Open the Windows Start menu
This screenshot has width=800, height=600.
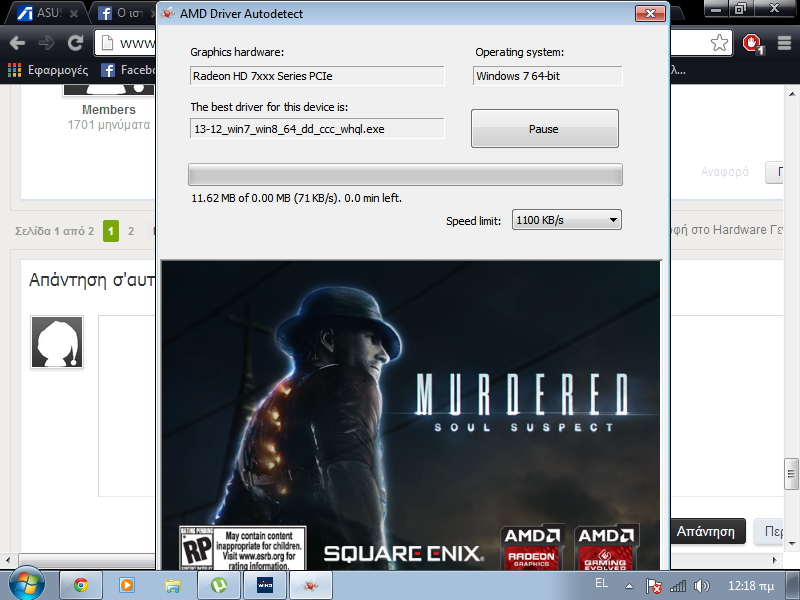(27, 584)
